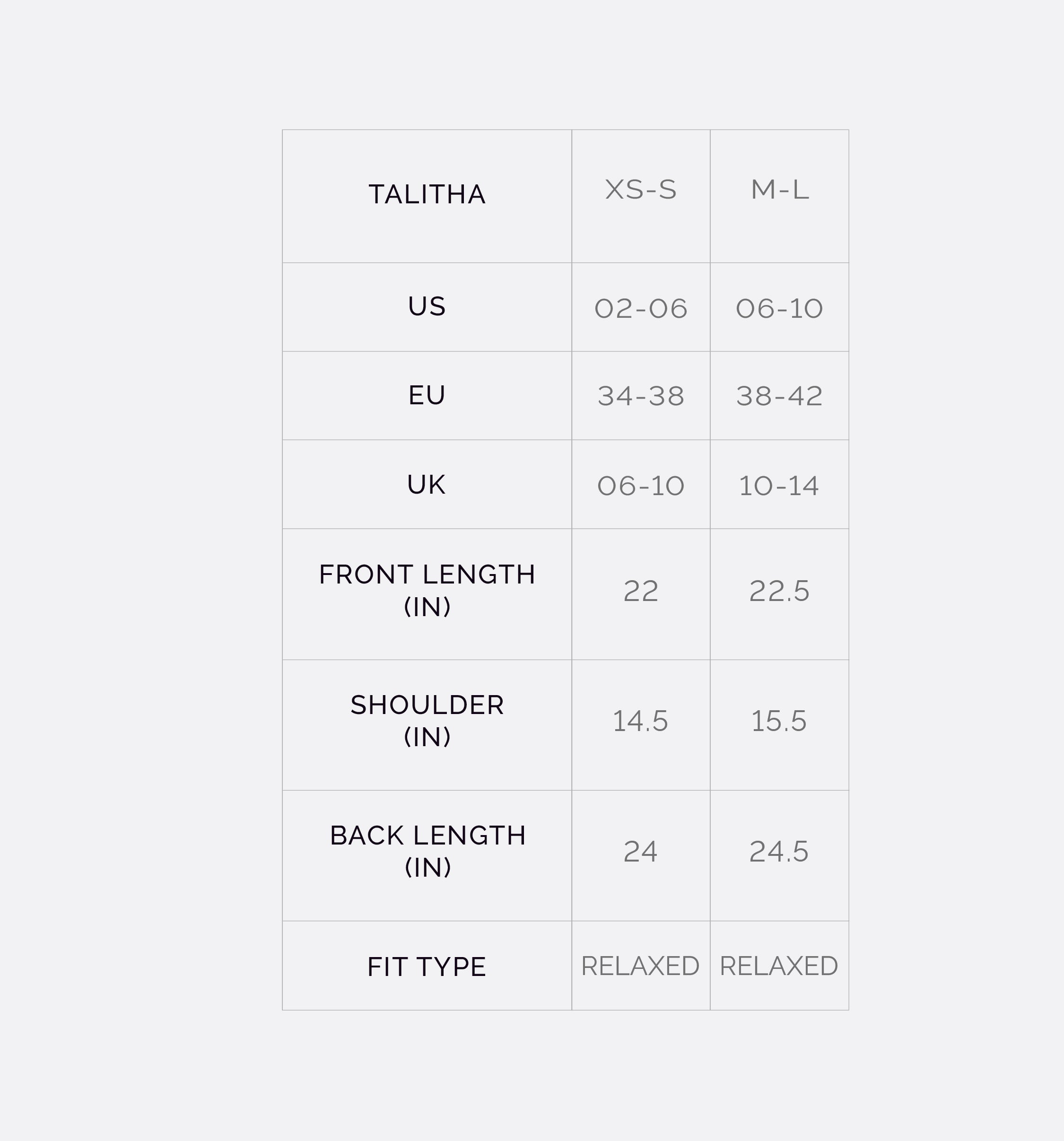This screenshot has width=1064, height=1141.
Task: Click the FIT TYPE row label
Action: pos(427,967)
